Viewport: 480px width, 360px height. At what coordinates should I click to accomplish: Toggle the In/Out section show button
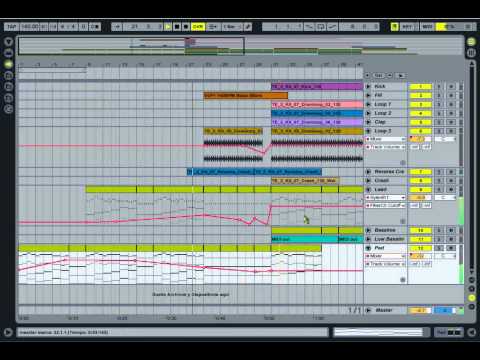[x=472, y=280]
